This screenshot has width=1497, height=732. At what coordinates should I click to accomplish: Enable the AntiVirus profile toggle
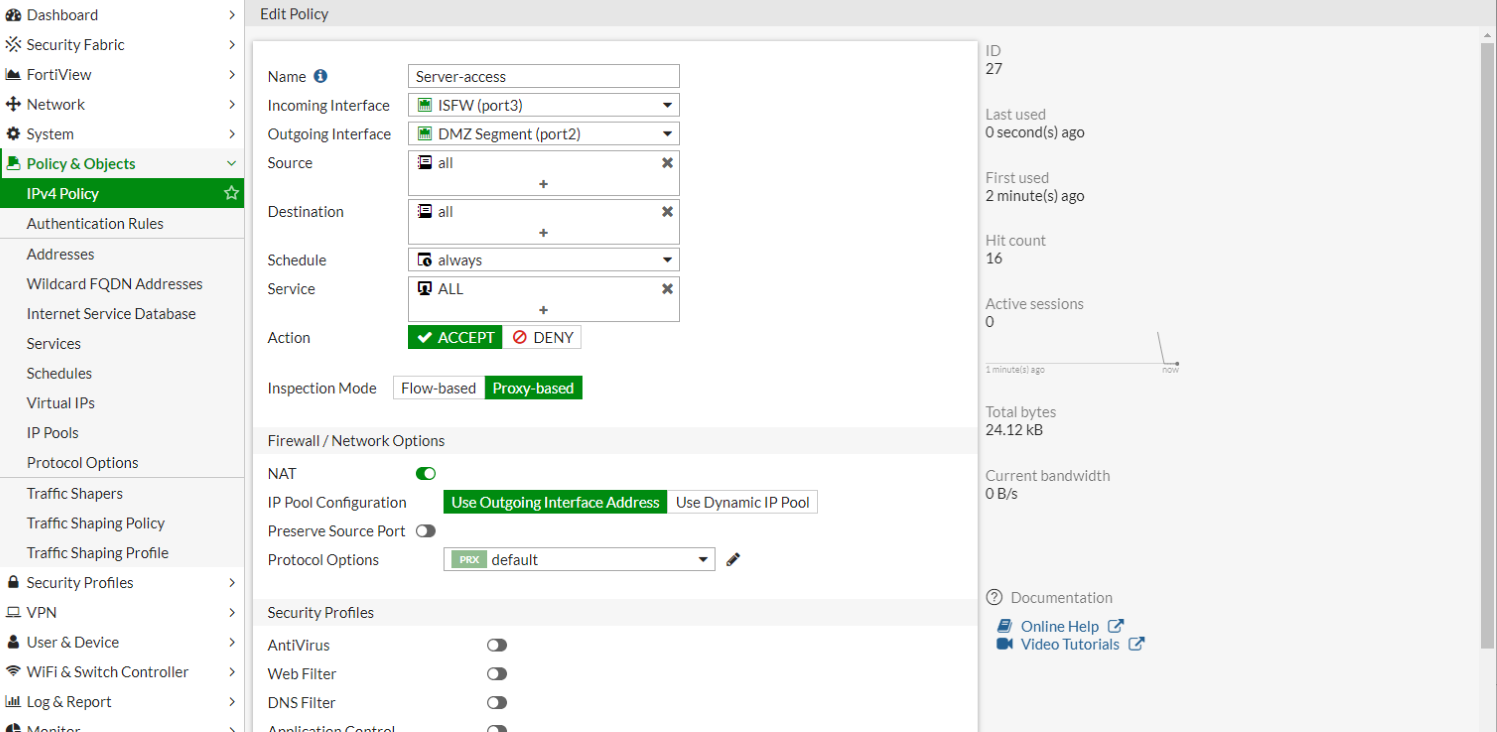[497, 646]
